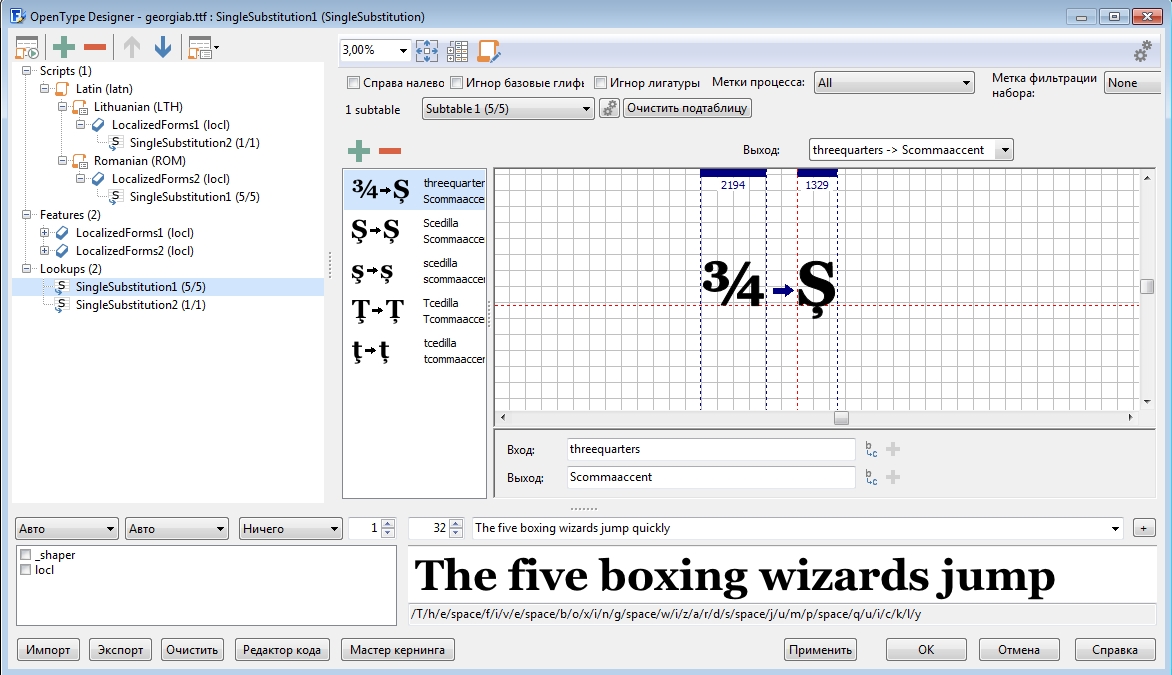Click plus icon beside Вход field
1172x675 pixels.
pyautogui.click(x=892, y=449)
